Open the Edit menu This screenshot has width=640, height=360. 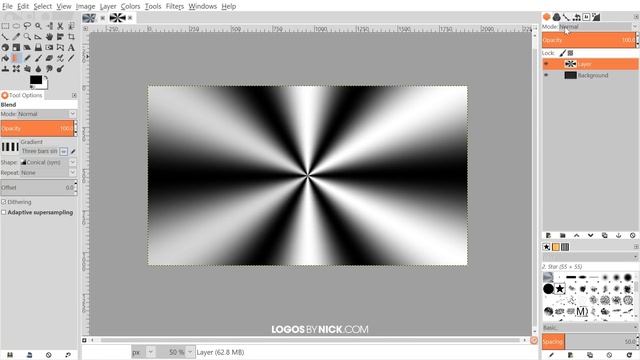click(23, 6)
